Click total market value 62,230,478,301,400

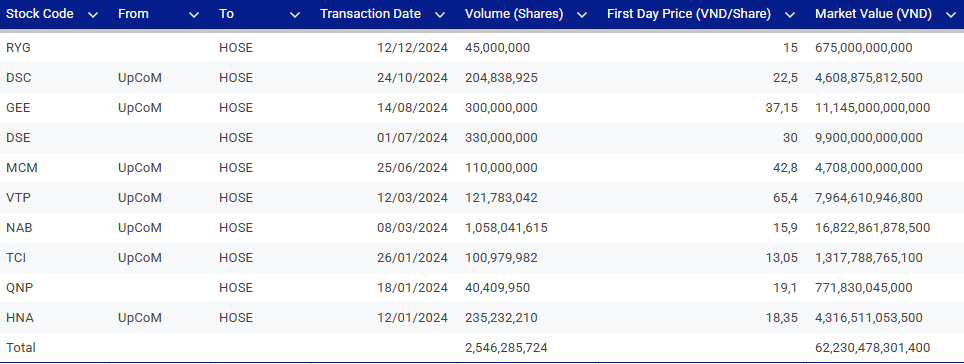click(872, 348)
